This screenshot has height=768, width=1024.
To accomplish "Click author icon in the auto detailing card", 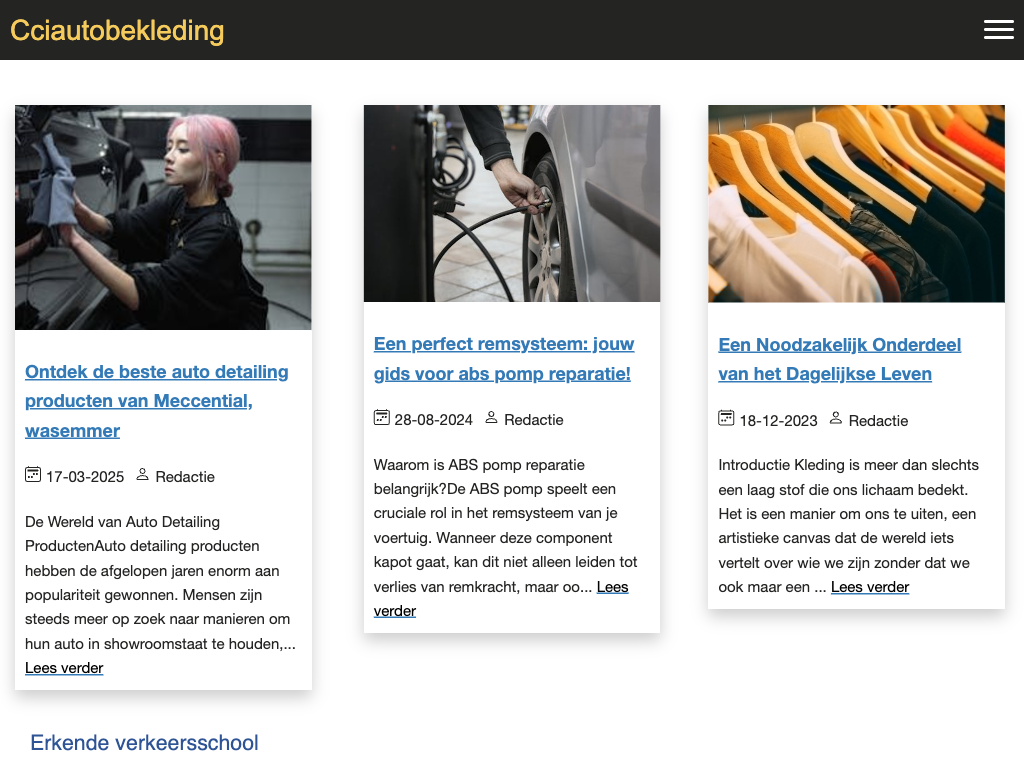I will (142, 475).
